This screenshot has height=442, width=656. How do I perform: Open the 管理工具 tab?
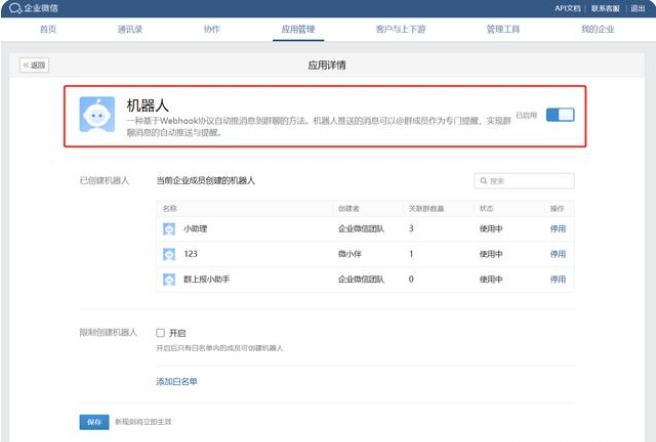pos(503,29)
